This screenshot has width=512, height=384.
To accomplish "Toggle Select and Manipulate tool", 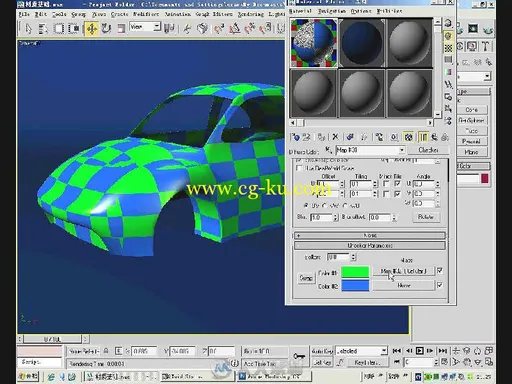I will pos(187,29).
